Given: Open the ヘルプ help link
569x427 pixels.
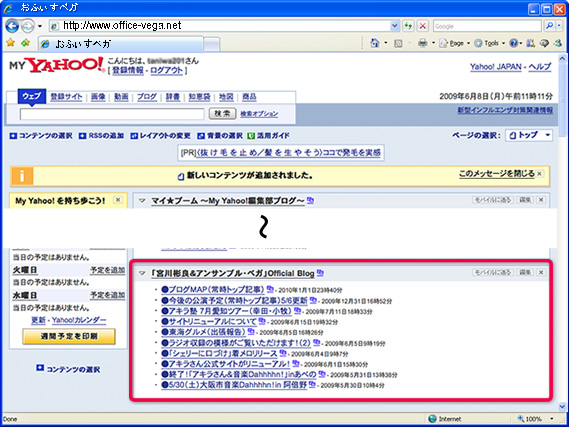Looking at the screenshot, I should point(540,67).
